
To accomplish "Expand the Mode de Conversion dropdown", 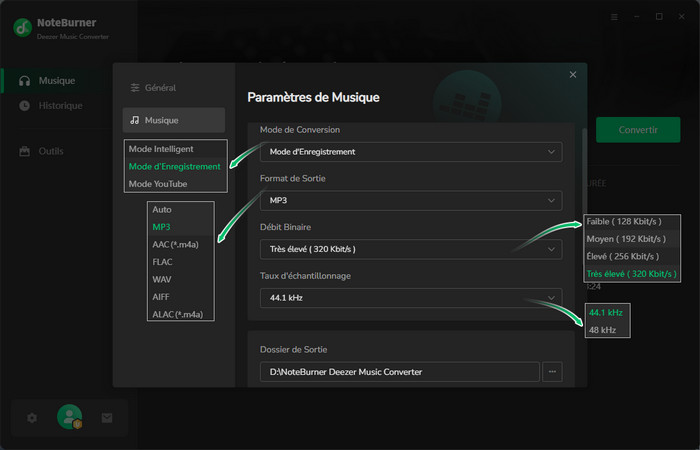I will [x=411, y=152].
